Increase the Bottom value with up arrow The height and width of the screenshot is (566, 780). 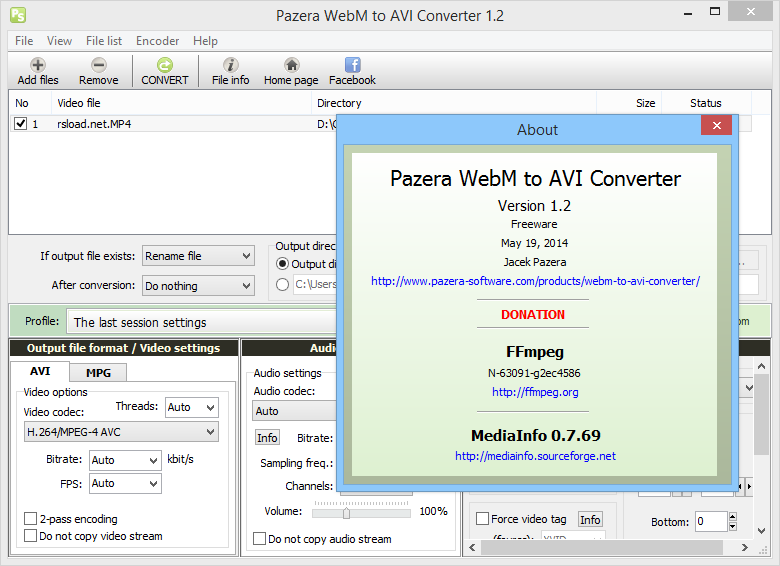click(x=732, y=517)
